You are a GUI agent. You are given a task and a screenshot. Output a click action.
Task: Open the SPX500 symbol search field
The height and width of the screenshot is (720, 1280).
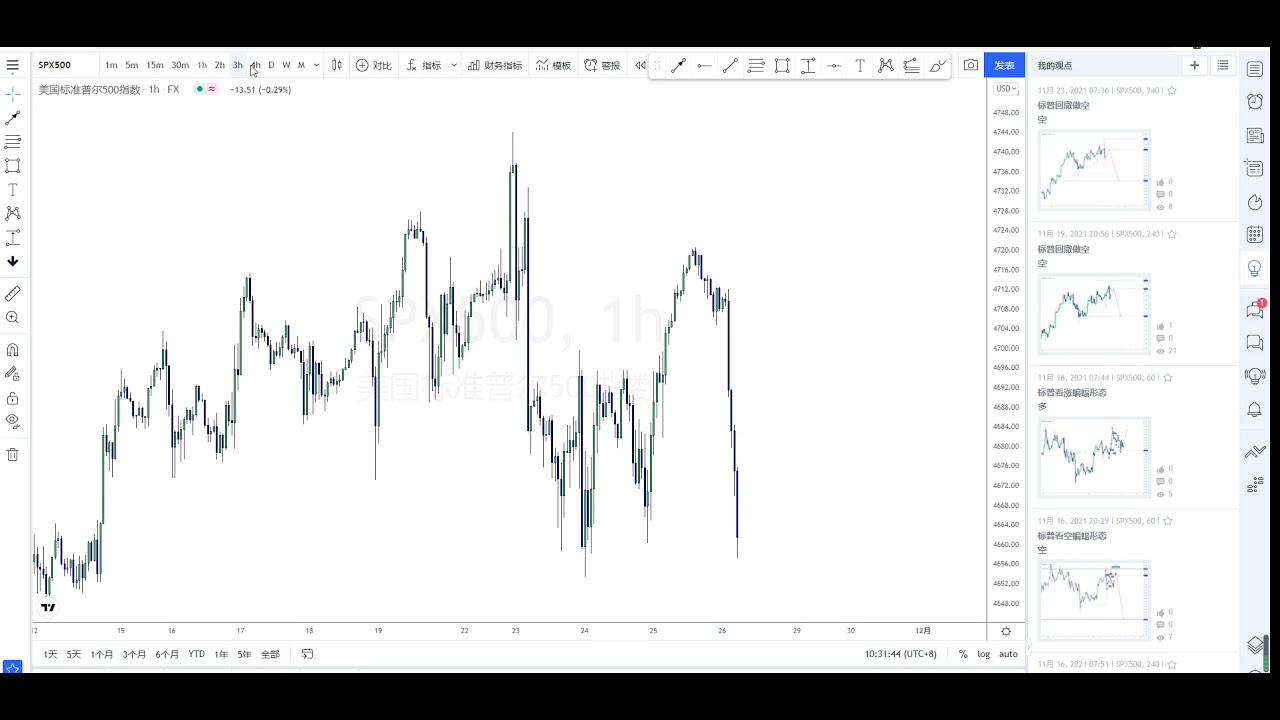point(66,65)
